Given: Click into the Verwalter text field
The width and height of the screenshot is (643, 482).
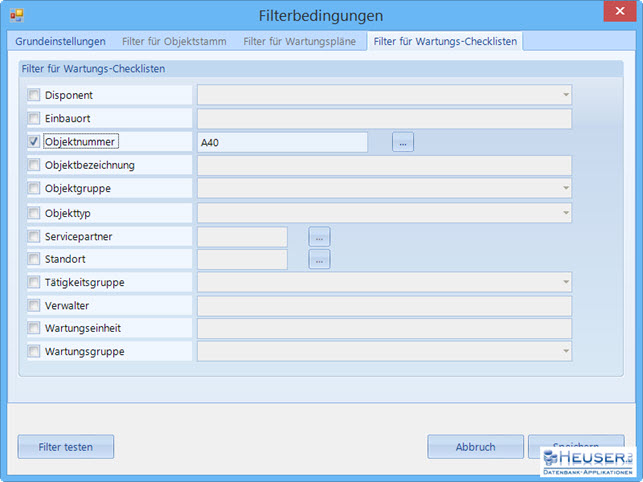Looking at the screenshot, I should pyautogui.click(x=384, y=306).
